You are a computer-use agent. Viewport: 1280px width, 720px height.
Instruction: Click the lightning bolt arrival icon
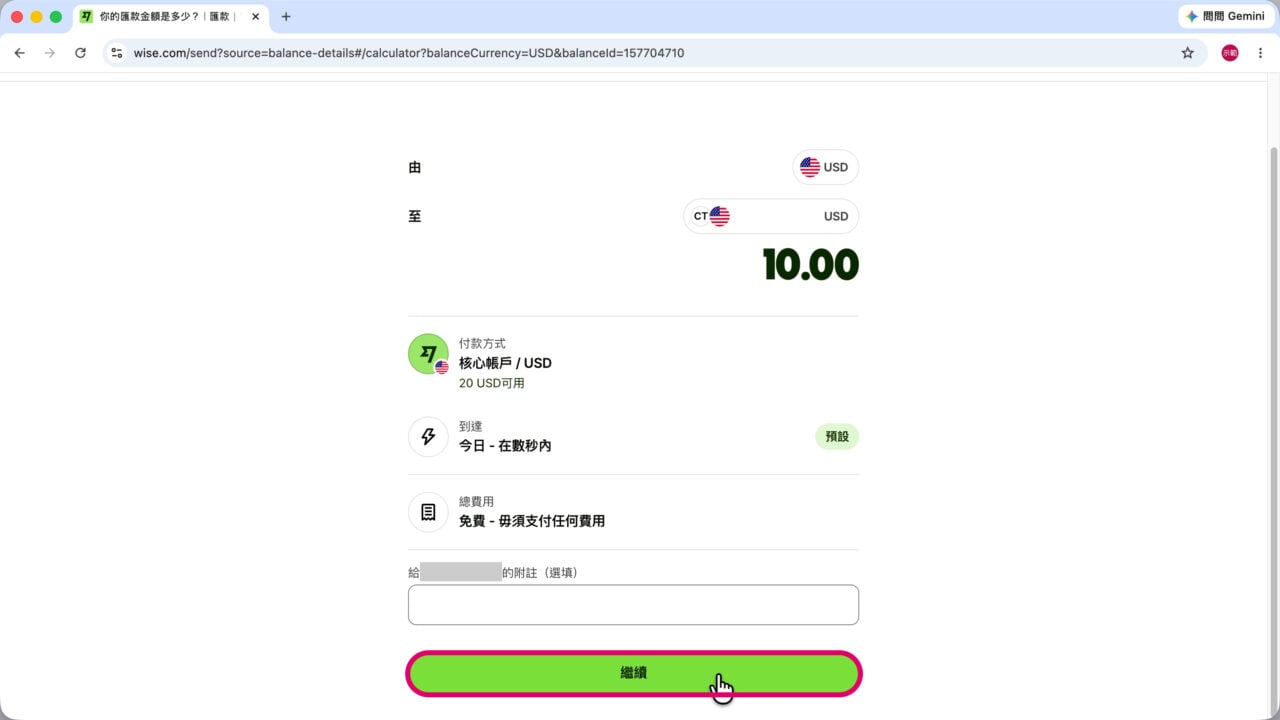[x=428, y=437]
